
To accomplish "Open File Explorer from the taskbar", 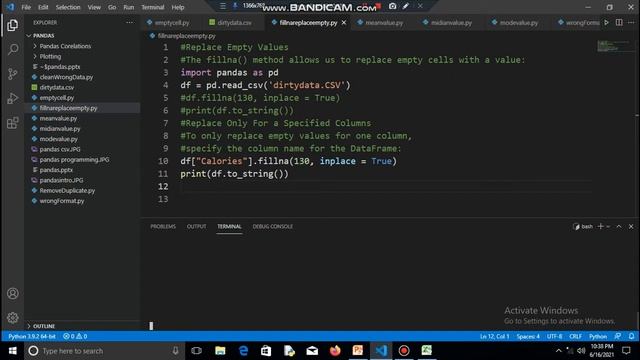I will click(220, 351).
